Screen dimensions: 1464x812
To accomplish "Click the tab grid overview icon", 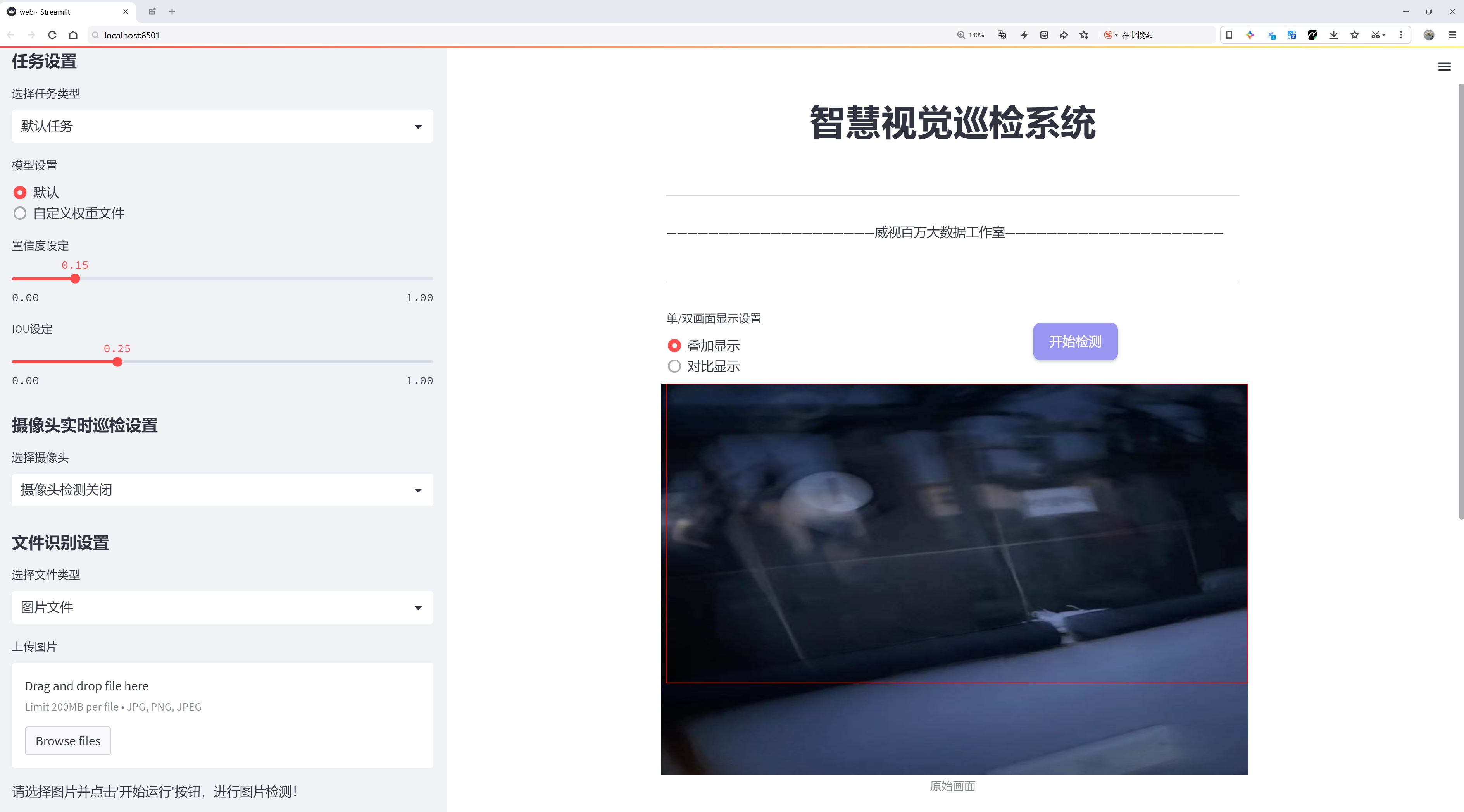I will (x=152, y=11).
